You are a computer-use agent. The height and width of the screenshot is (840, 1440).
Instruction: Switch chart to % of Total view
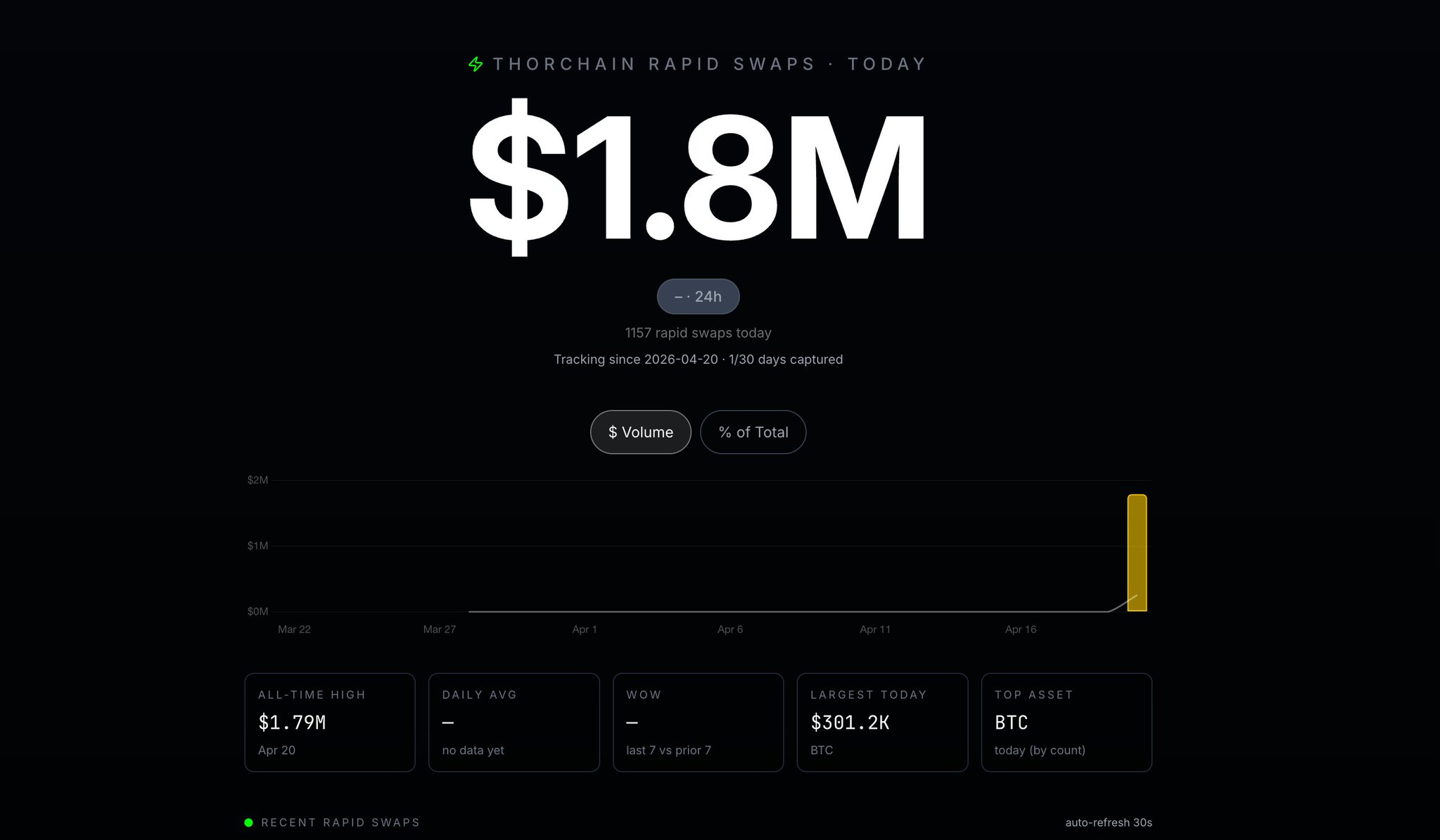click(753, 432)
